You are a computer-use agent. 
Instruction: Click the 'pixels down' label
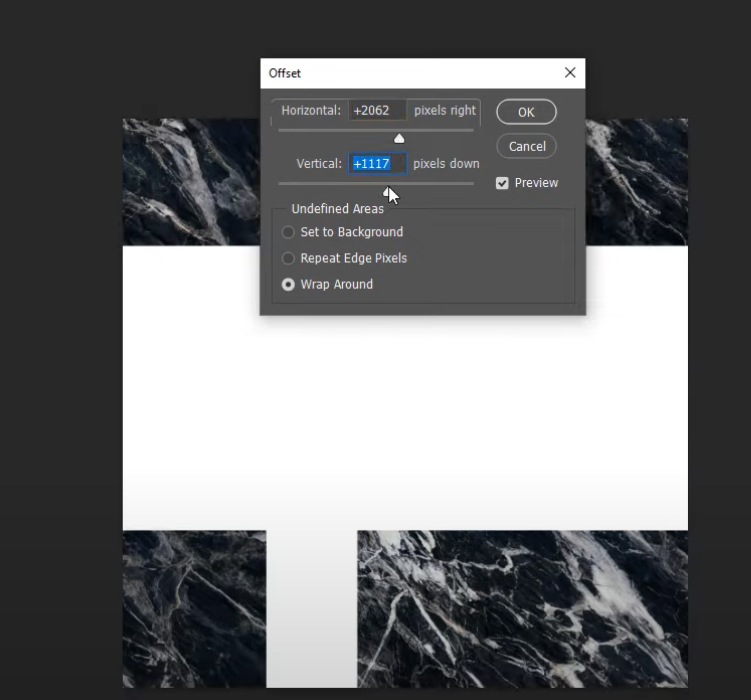click(446, 164)
